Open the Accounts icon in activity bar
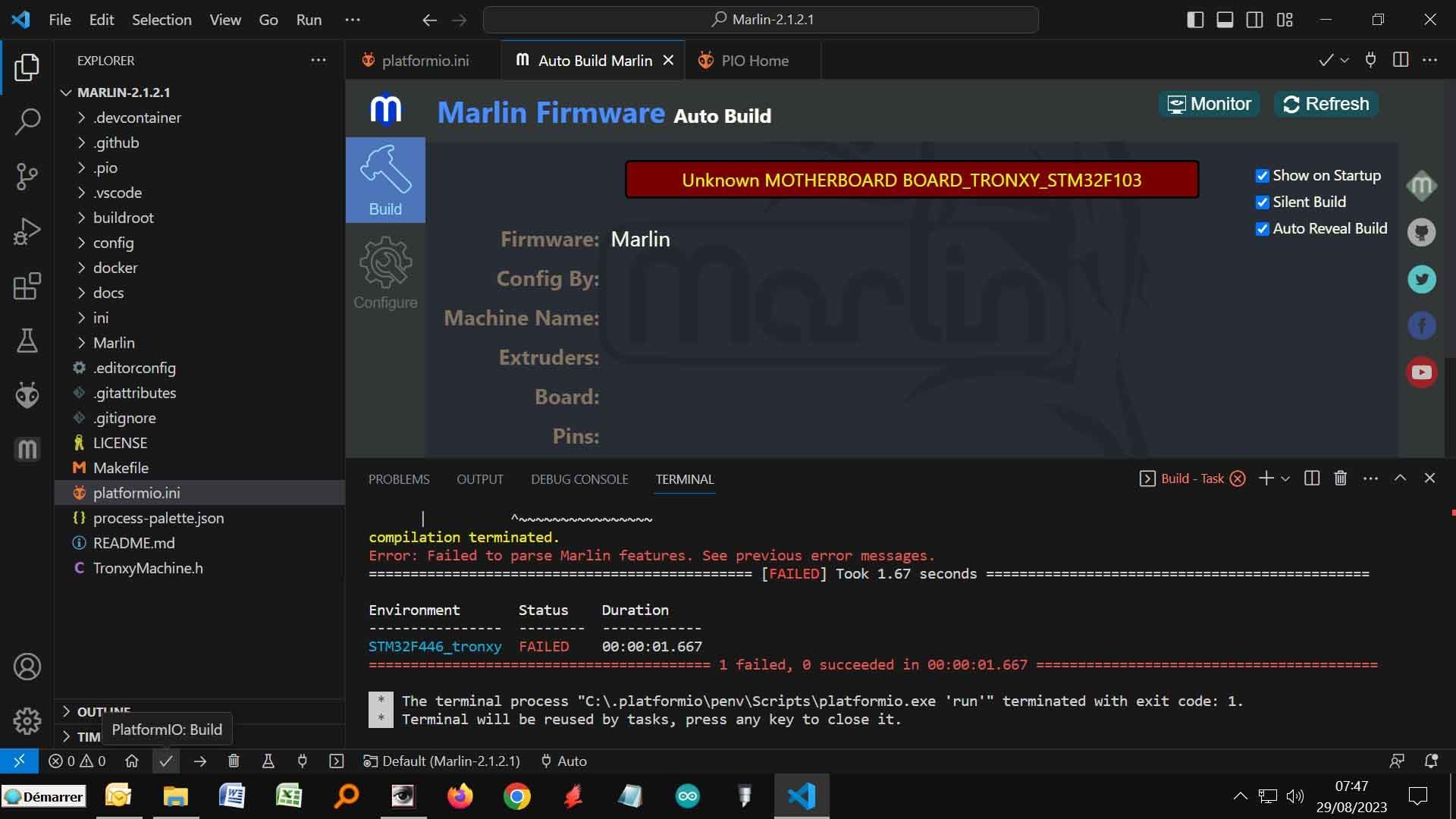The image size is (1456, 819). tap(27, 667)
